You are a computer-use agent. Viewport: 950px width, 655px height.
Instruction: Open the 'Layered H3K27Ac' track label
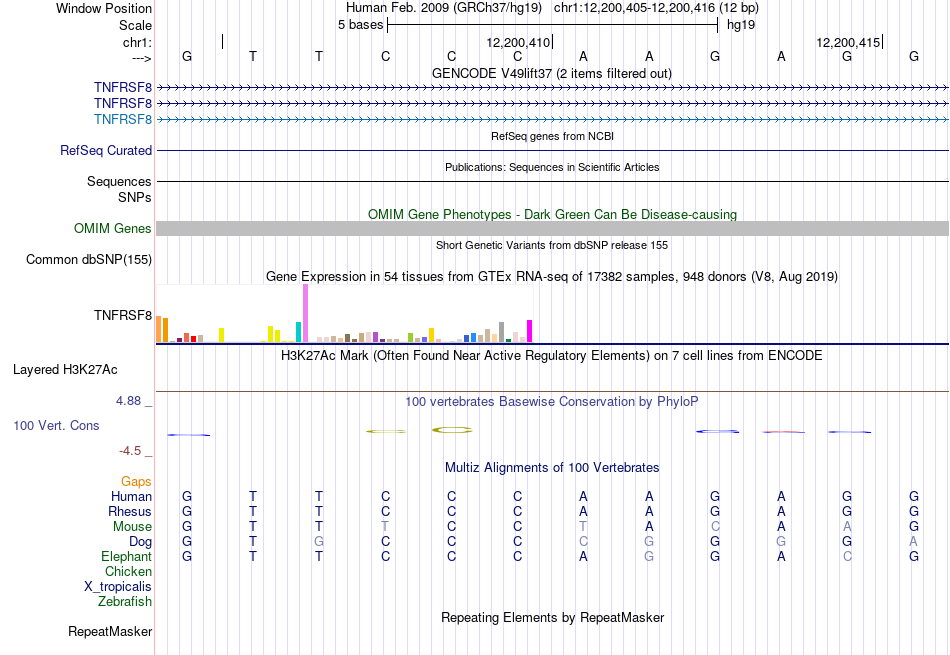(x=65, y=370)
